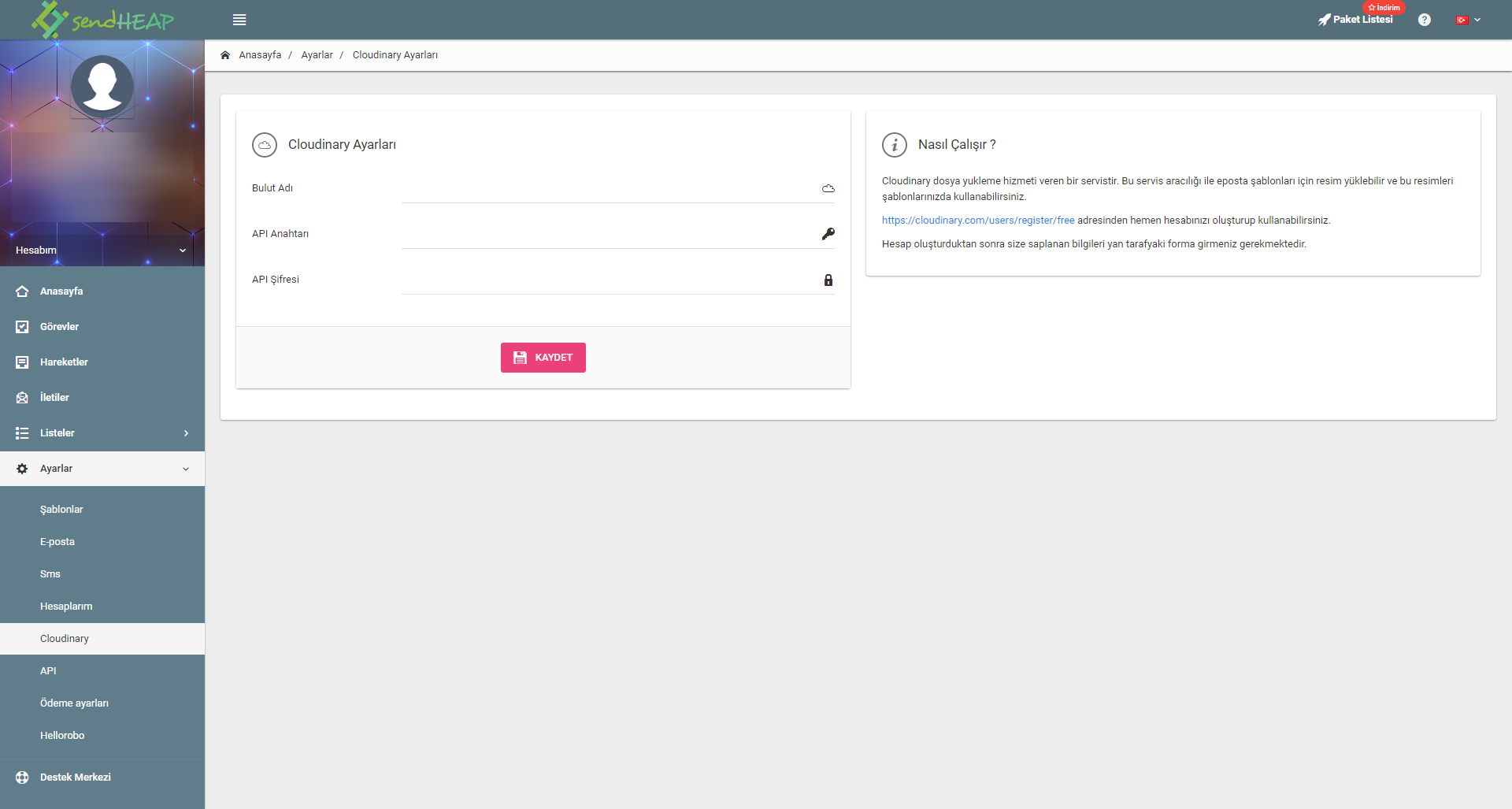Select API submenu item

coord(102,671)
